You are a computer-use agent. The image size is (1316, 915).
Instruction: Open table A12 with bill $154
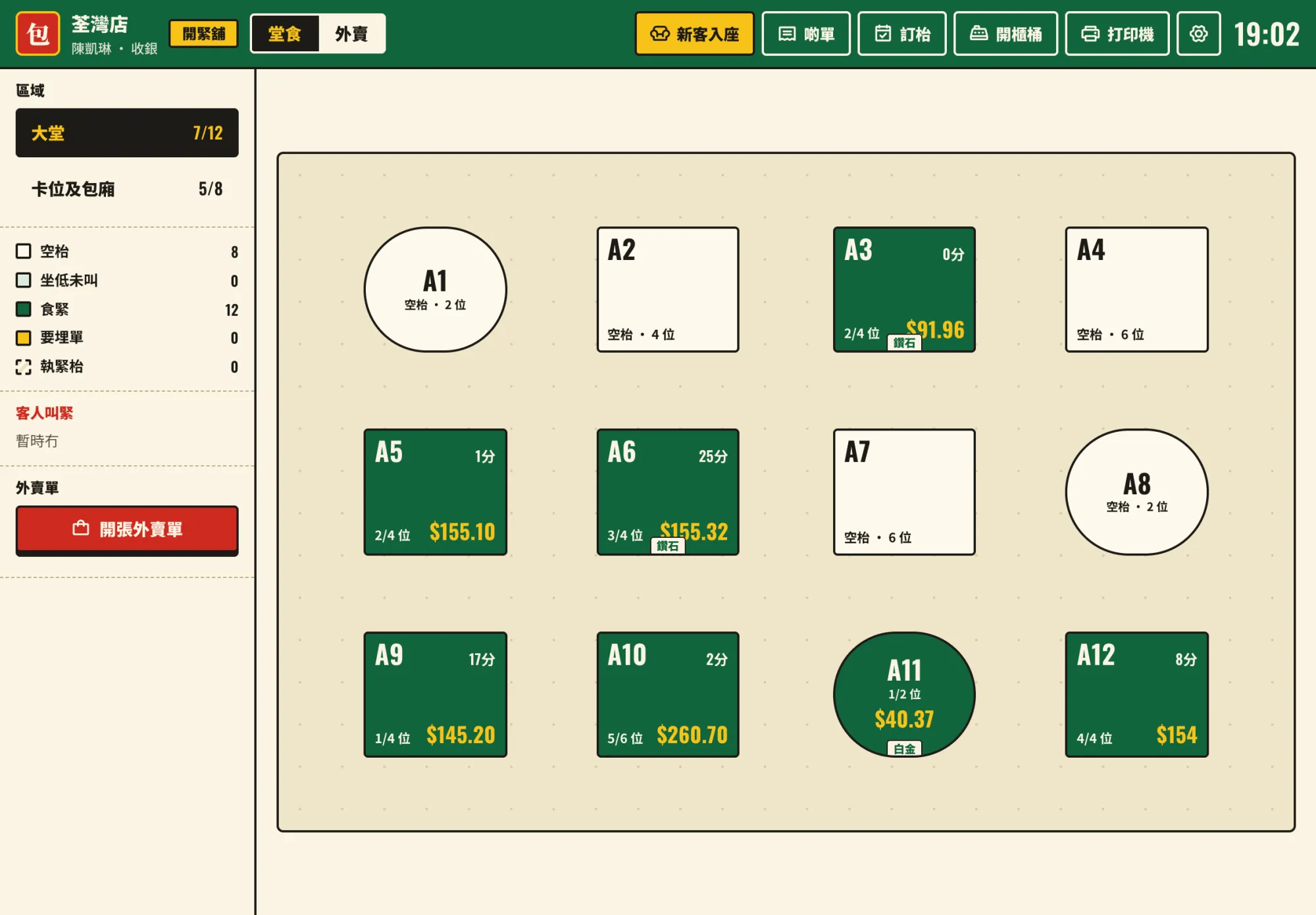(1136, 694)
